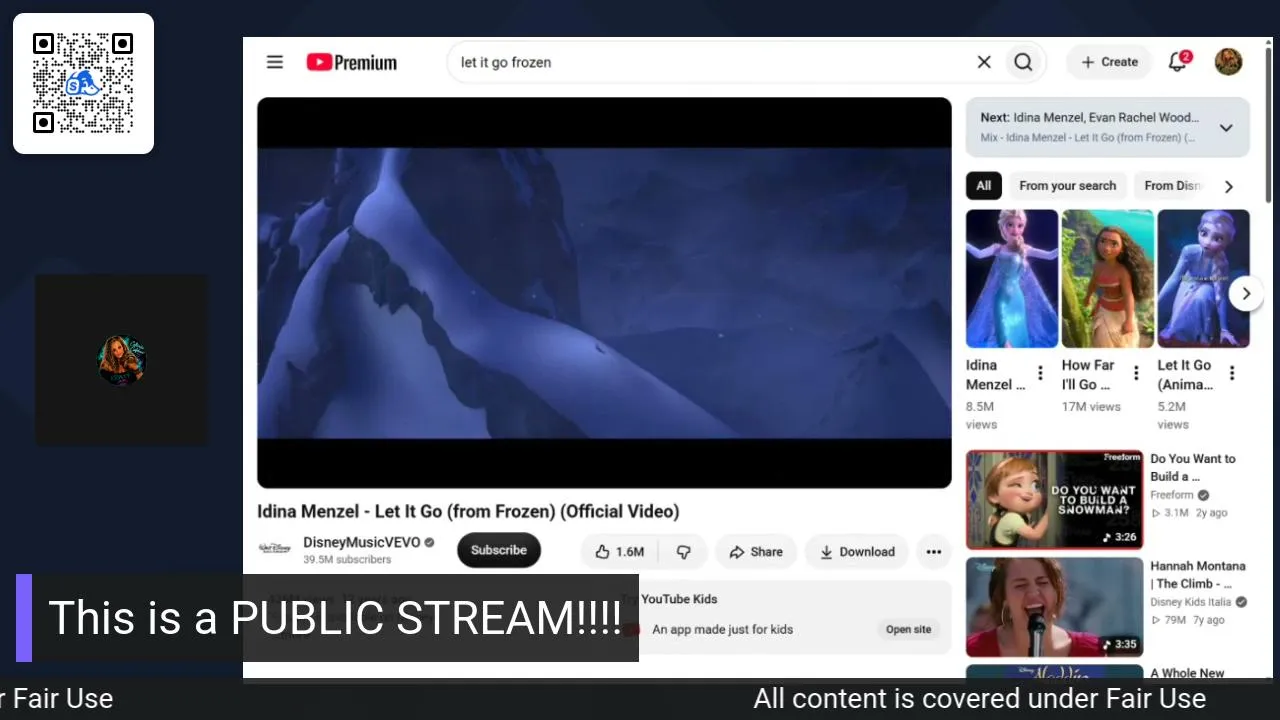Image resolution: width=1280 pixels, height=720 pixels.
Task: Click the Disney Kids Italia channel name
Action: [1190, 602]
